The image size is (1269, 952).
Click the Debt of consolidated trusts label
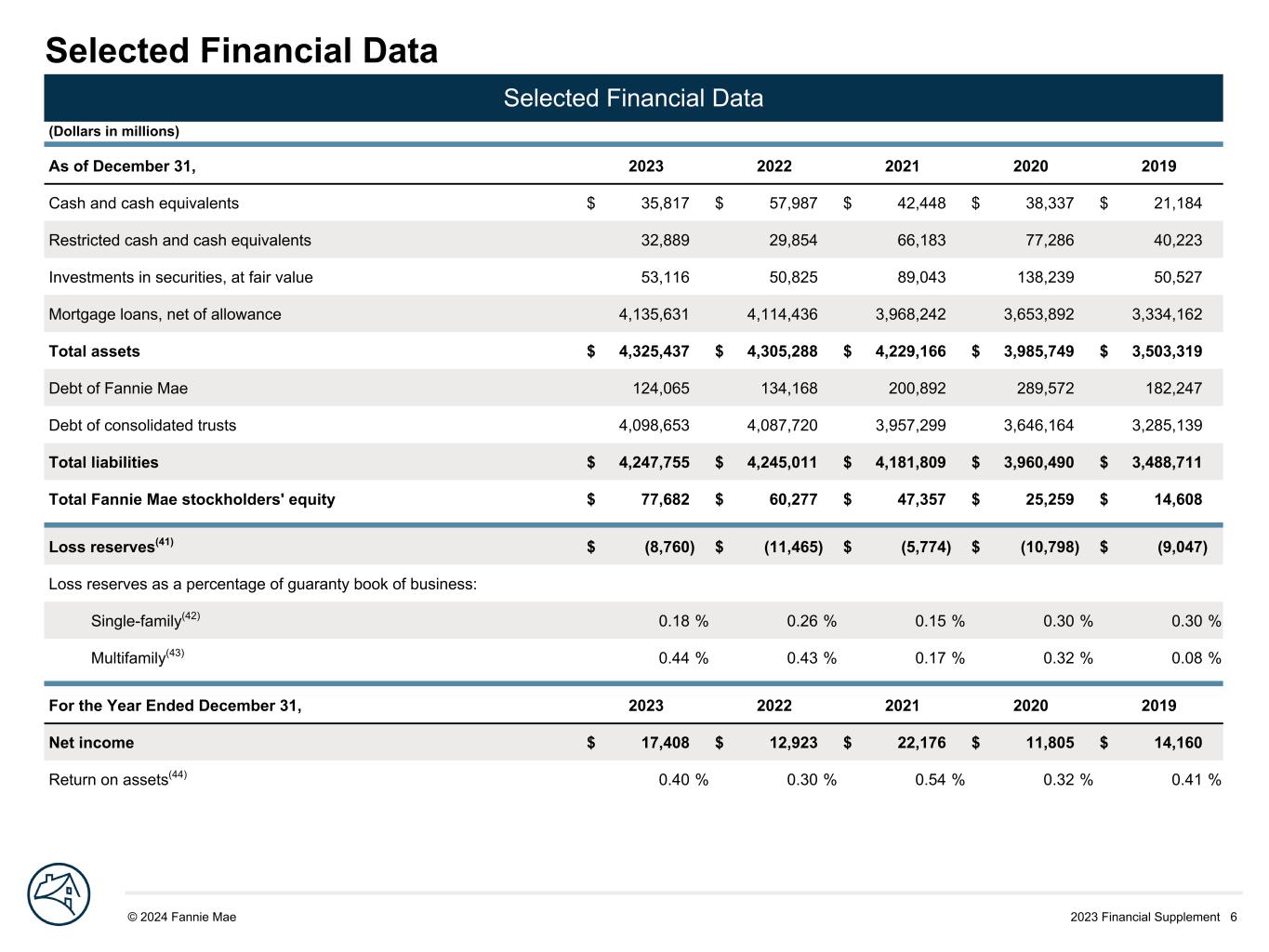(x=142, y=426)
